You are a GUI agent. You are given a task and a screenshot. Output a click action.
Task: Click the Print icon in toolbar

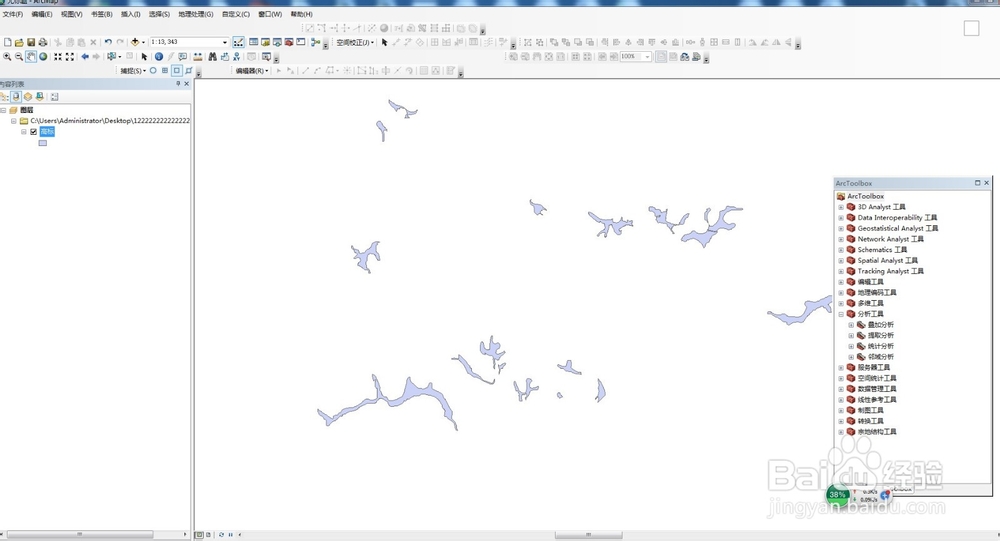tap(43, 42)
